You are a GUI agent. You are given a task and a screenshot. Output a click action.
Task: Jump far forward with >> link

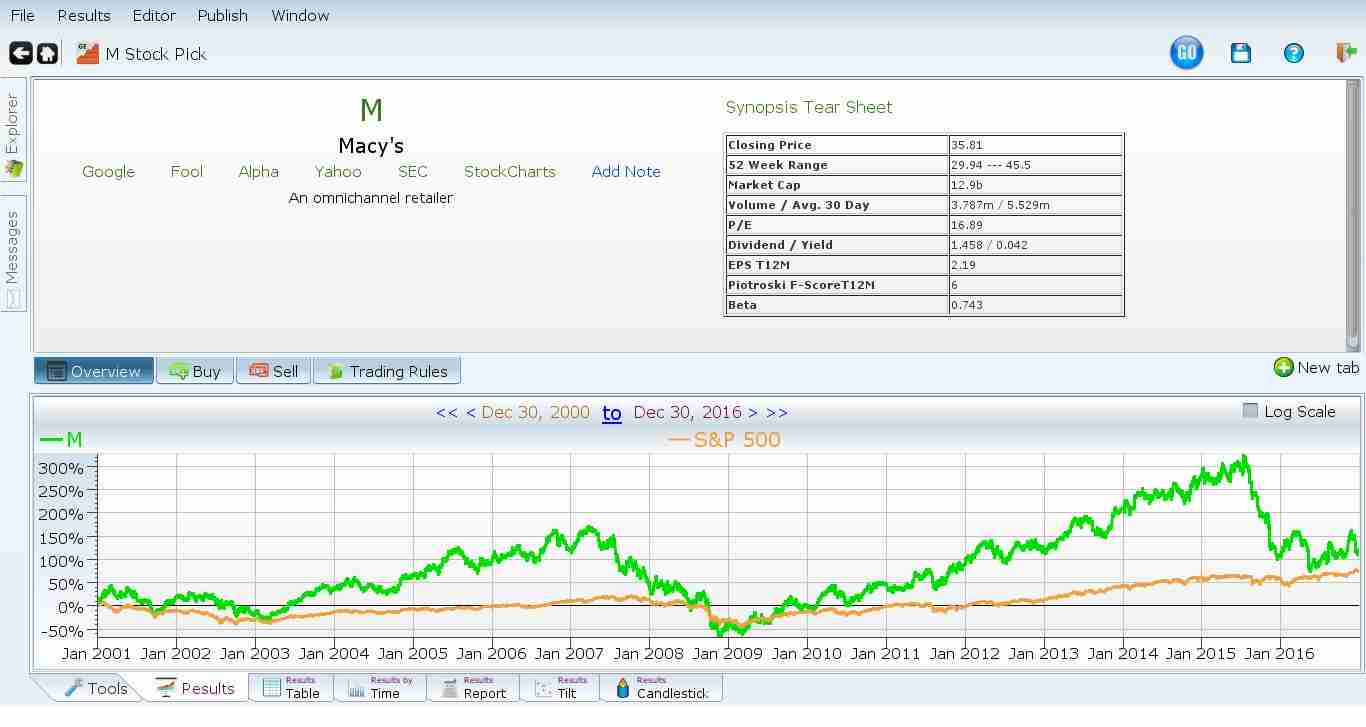pos(777,412)
